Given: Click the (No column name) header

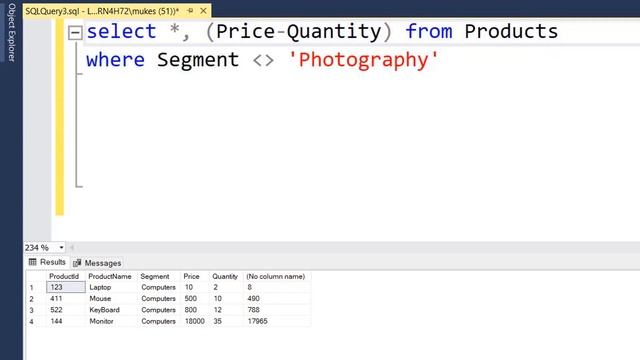Looking at the screenshot, I should click(x=276, y=276).
